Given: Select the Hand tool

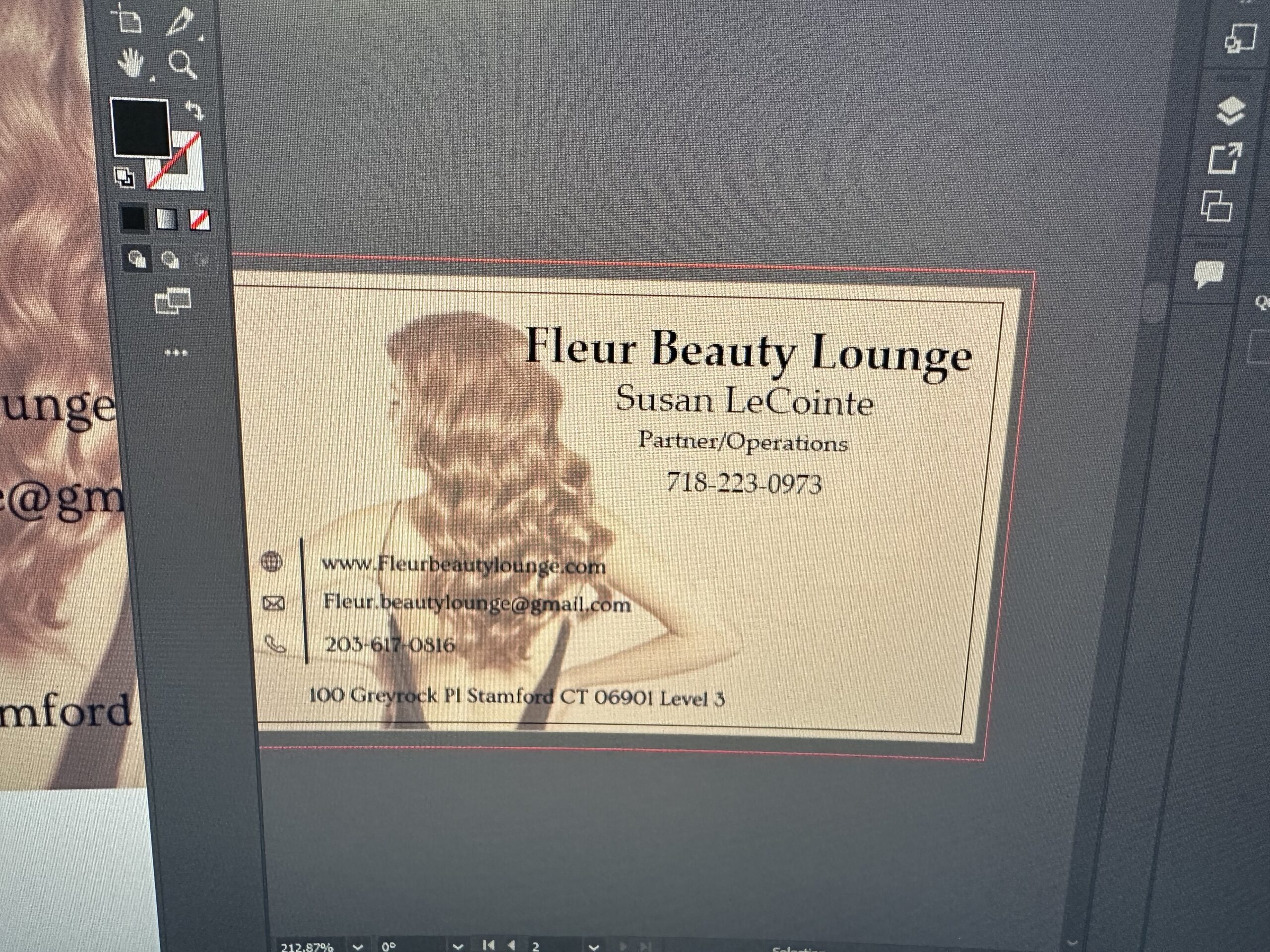Looking at the screenshot, I should 131,62.
